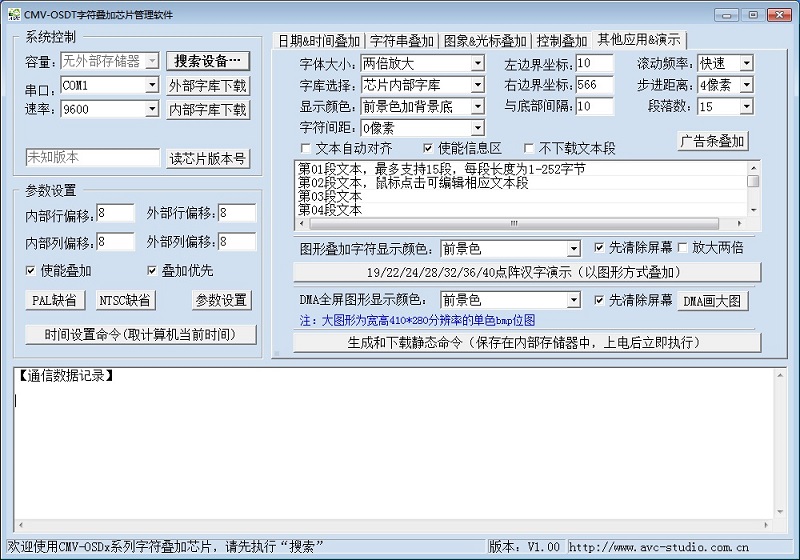Screen dimensions: 800x560
Task: Expand the 滚动频率 dropdown
Action: point(745,64)
